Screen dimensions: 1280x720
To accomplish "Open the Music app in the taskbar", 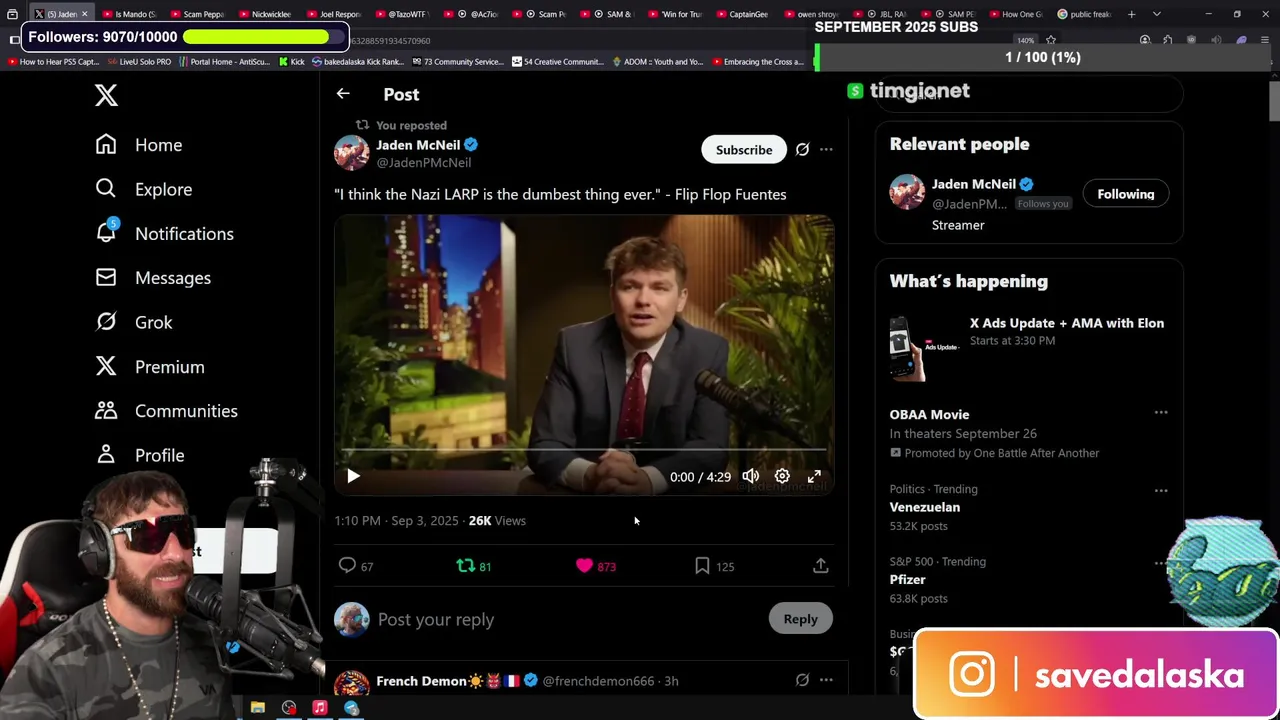I will [x=320, y=708].
